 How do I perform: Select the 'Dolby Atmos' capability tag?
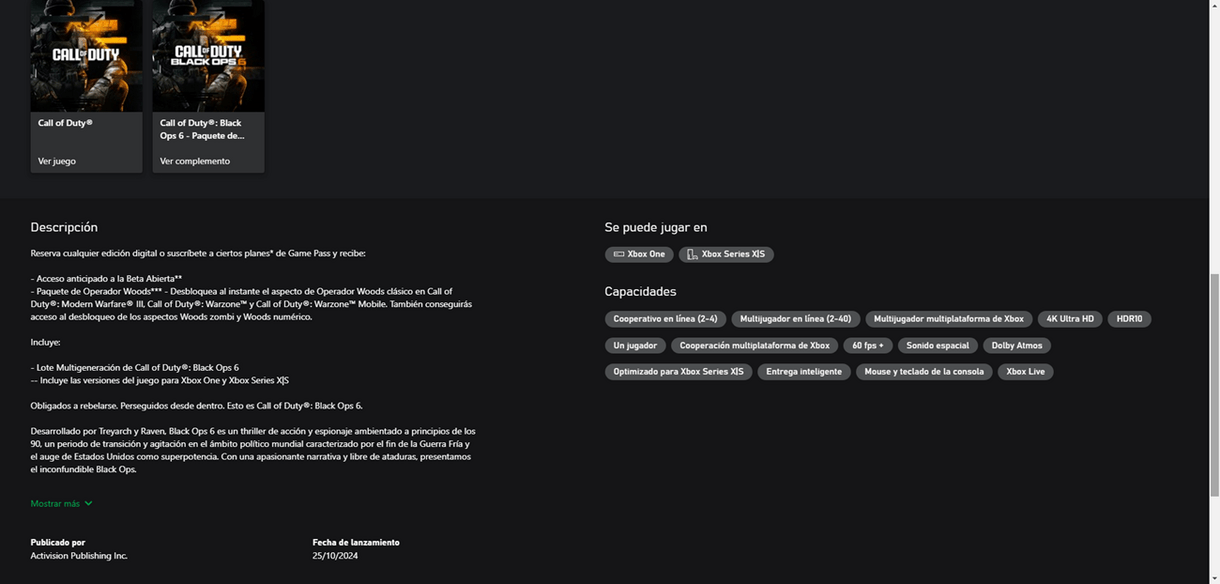tap(1017, 345)
